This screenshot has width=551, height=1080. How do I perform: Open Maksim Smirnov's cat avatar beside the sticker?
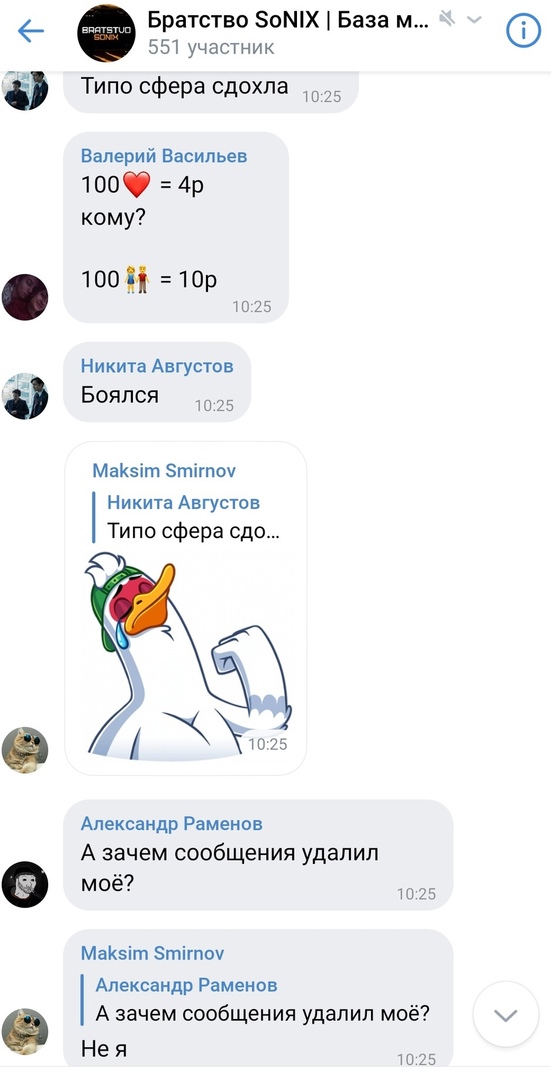point(25,750)
